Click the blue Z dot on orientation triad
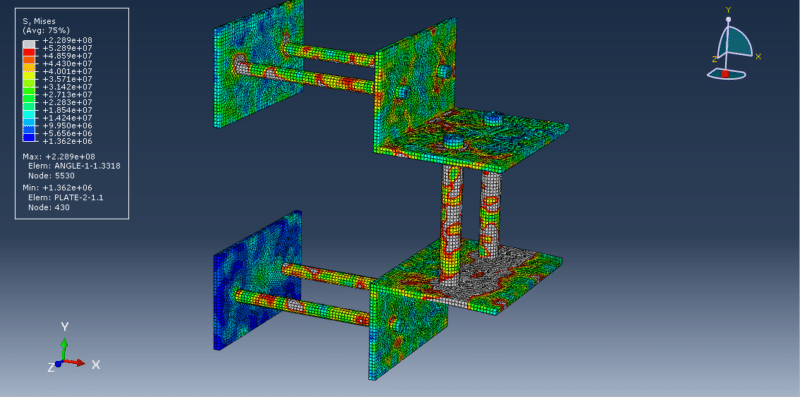Screen dimensions: 800x397 [x=59, y=364]
